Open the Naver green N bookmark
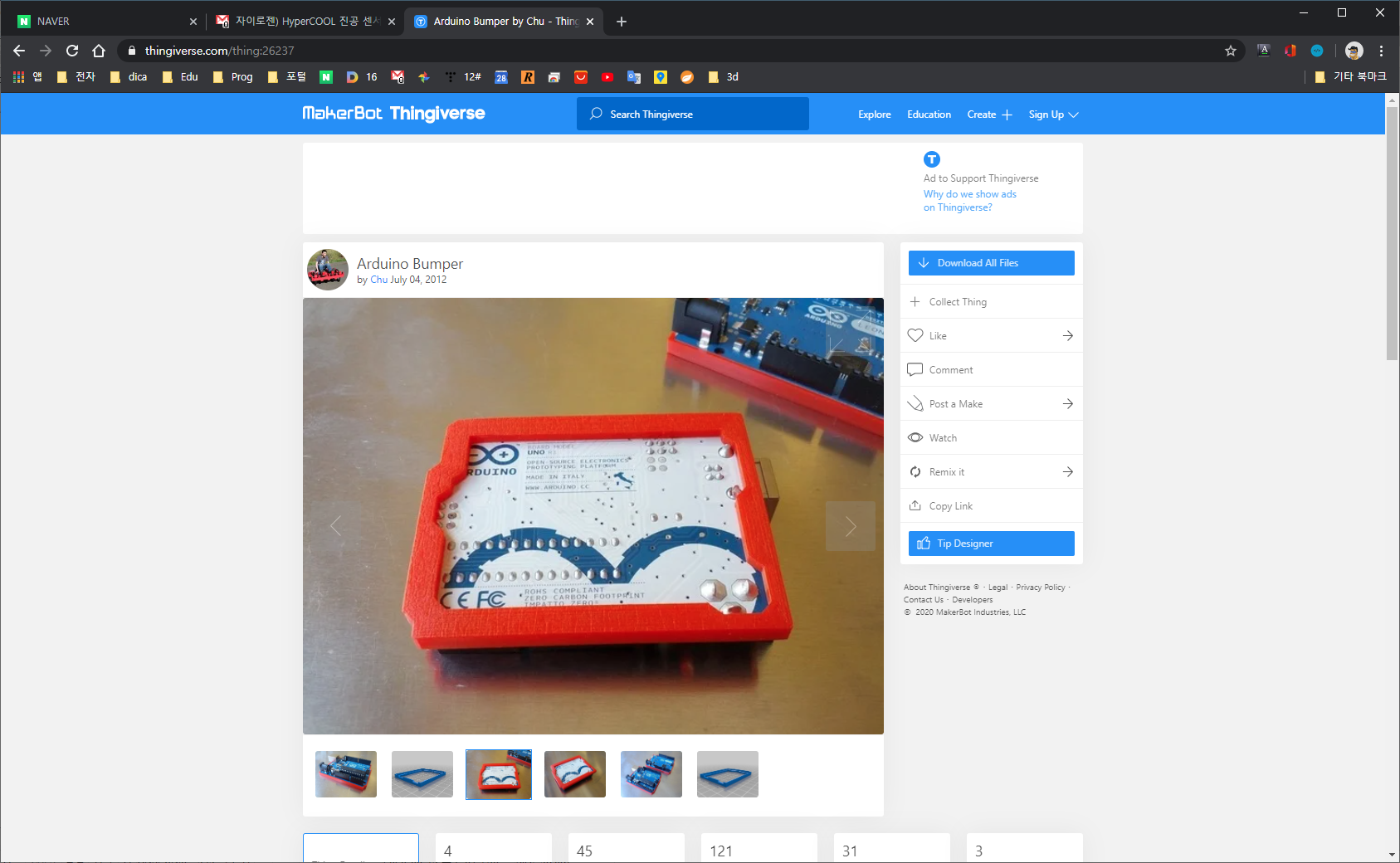Screen dimensions: 1400x863 click(326, 77)
